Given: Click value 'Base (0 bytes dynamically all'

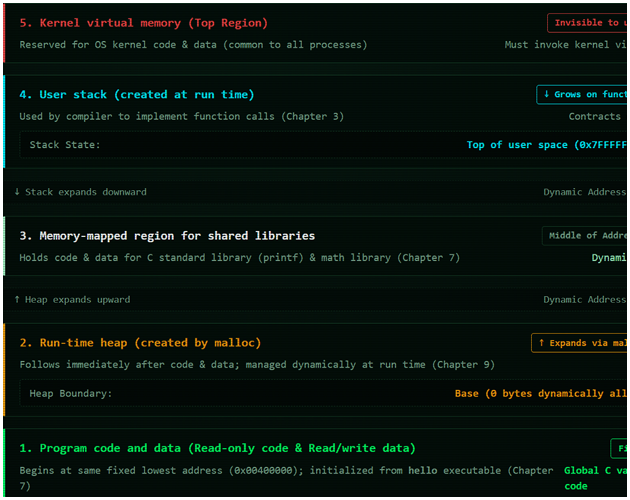Looking at the screenshot, I should (540, 393).
